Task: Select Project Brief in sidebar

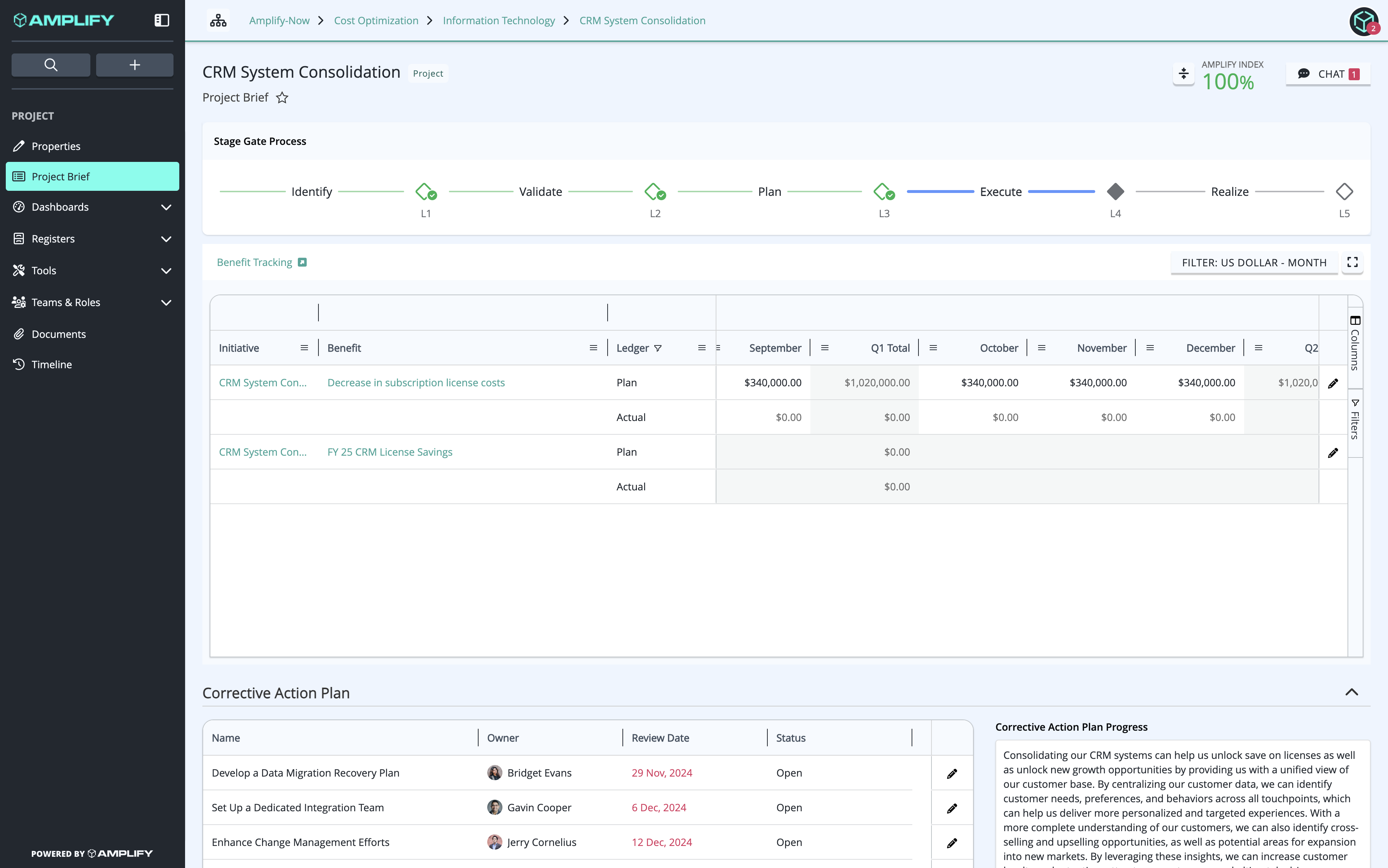Action: [x=93, y=177]
